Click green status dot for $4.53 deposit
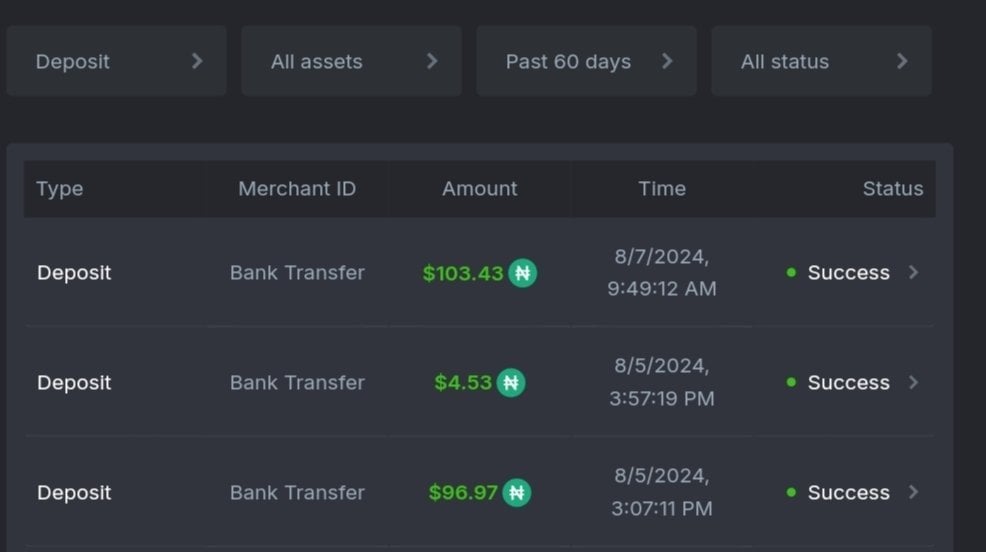The width and height of the screenshot is (986, 552). (x=791, y=383)
